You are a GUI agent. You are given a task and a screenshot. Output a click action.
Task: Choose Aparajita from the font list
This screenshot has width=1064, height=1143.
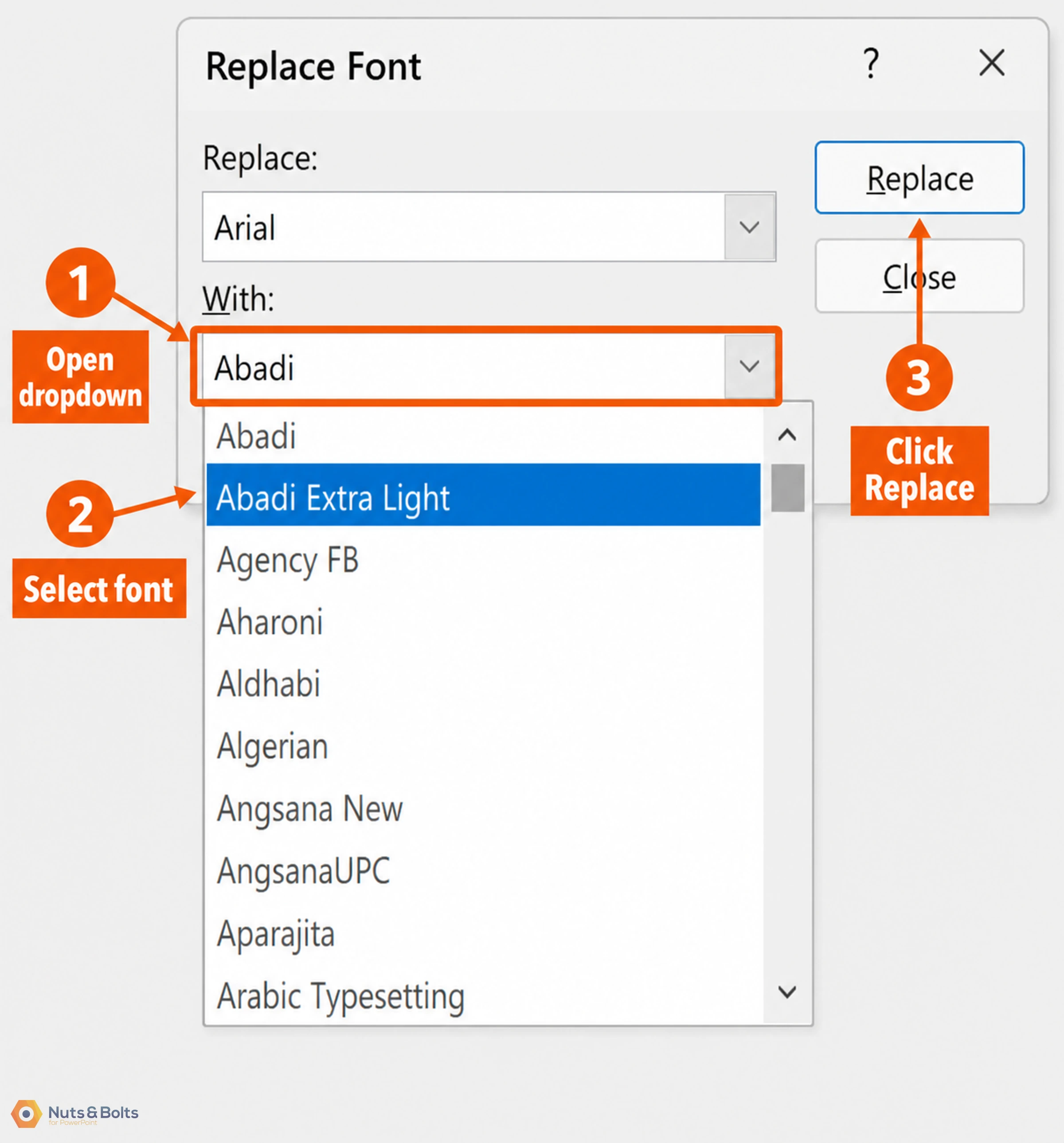(x=484, y=933)
